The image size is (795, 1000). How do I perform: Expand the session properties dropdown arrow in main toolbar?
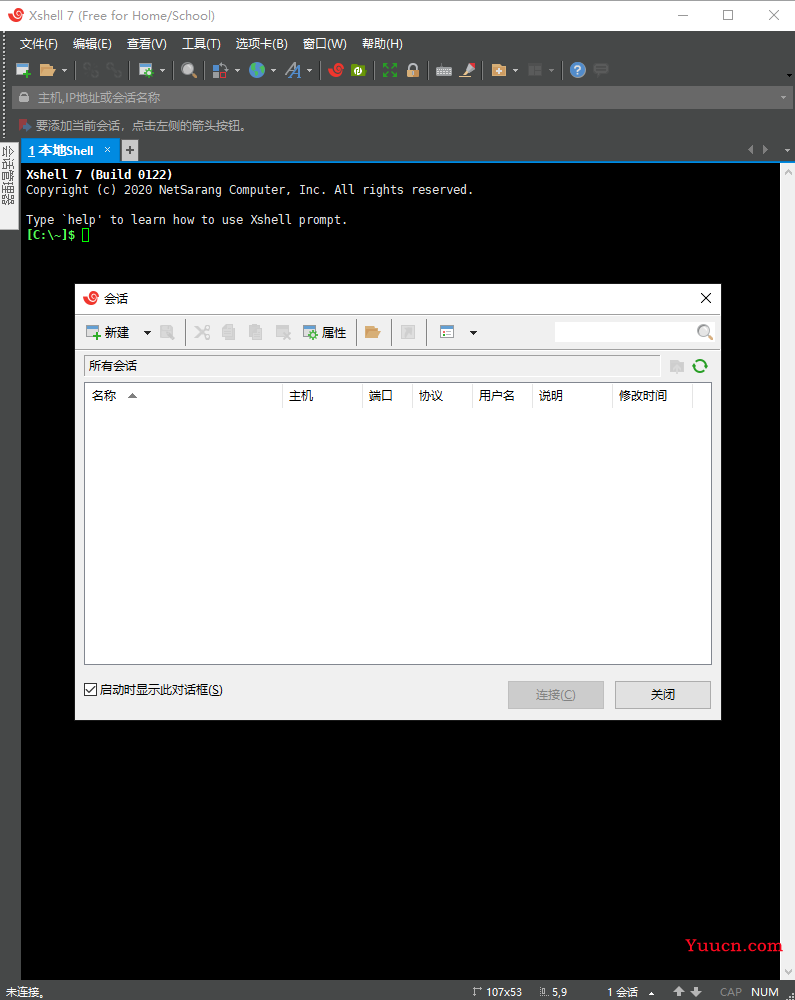163,71
